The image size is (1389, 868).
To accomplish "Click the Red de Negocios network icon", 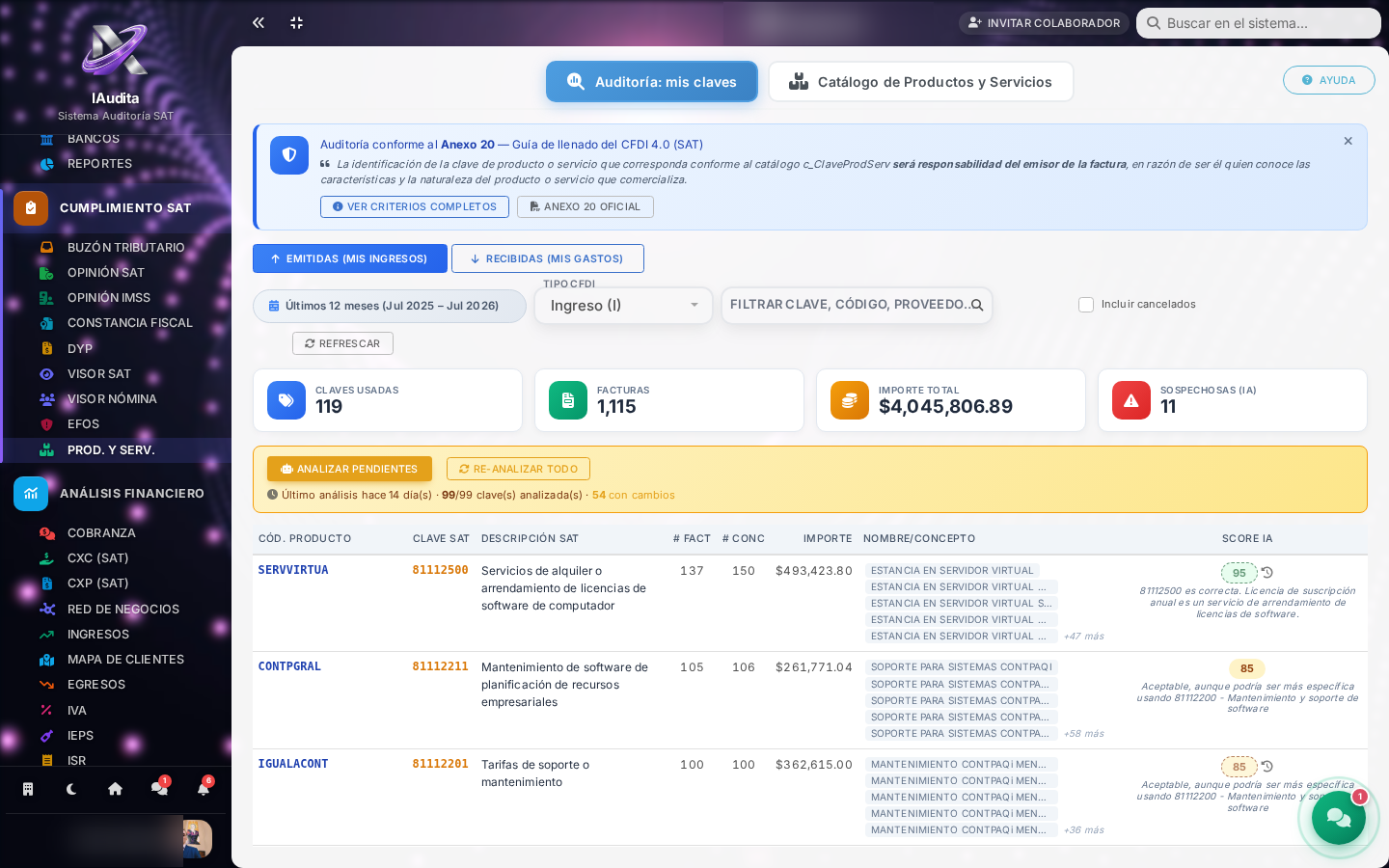I will point(46,609).
